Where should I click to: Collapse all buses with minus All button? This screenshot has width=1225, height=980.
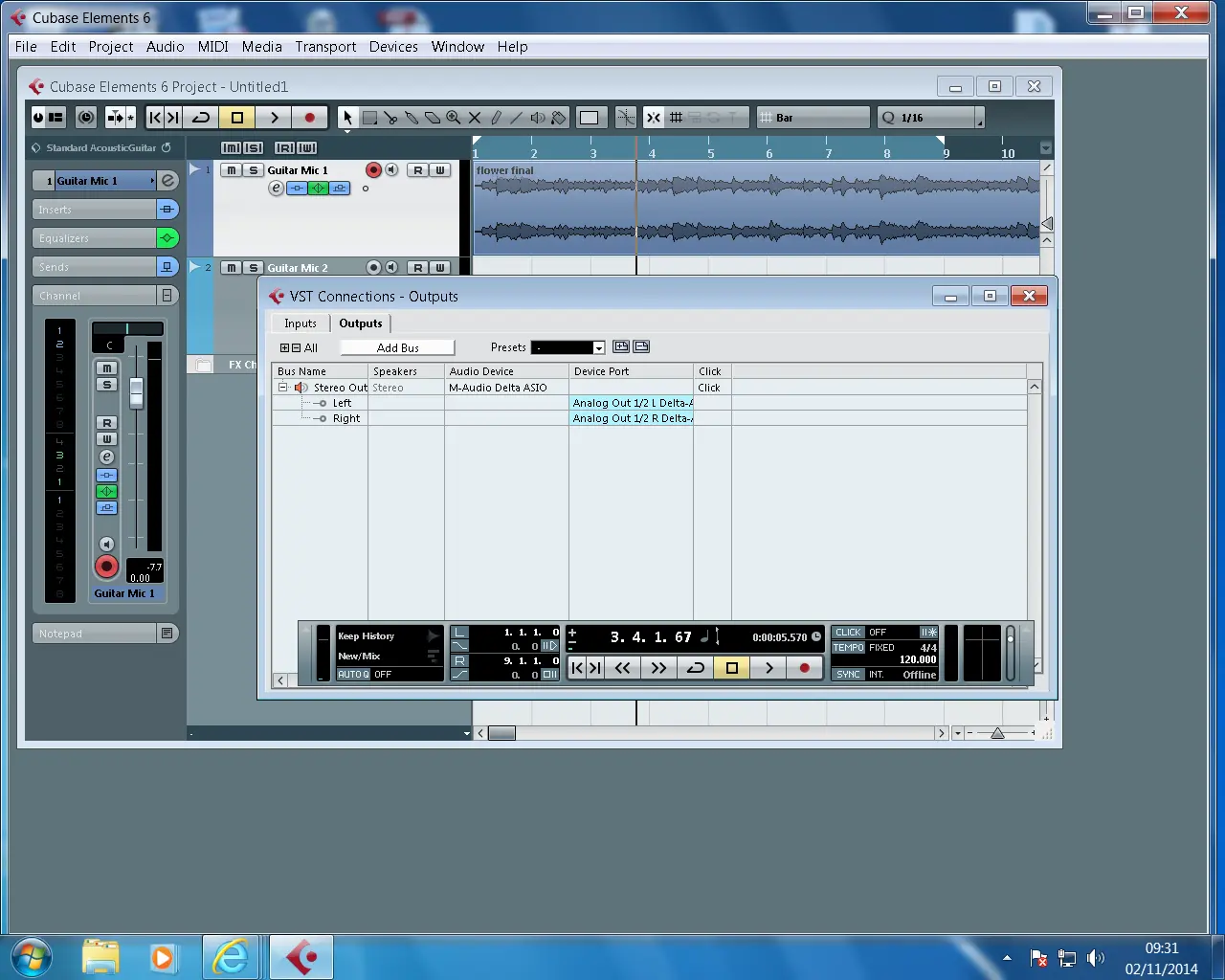click(x=296, y=348)
